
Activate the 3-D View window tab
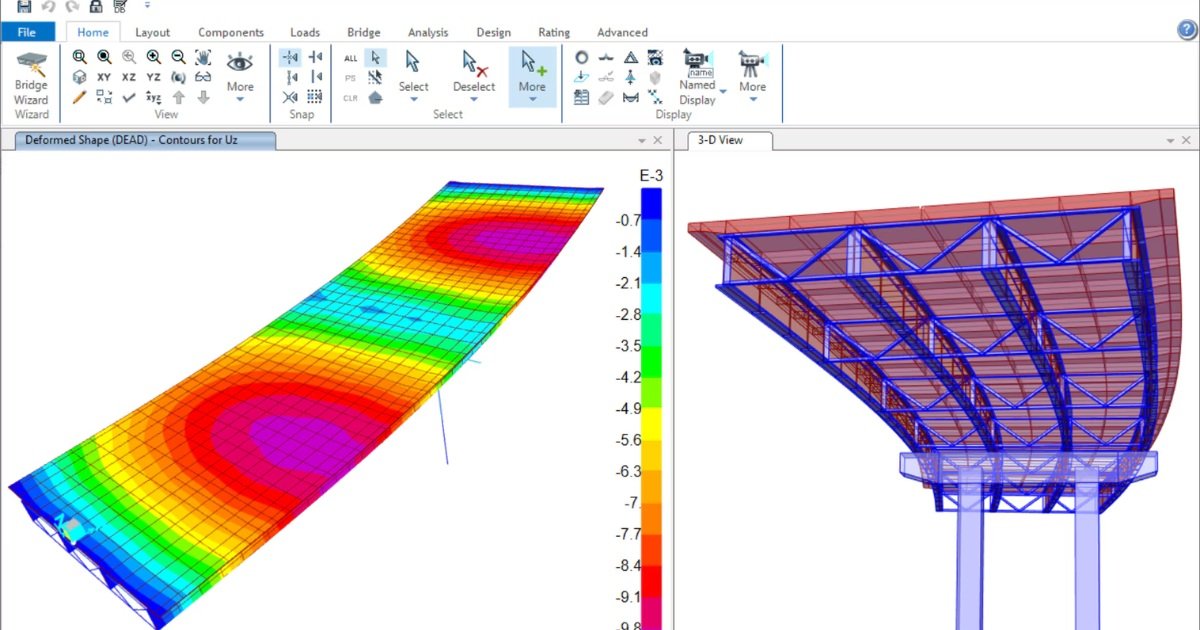click(x=720, y=140)
